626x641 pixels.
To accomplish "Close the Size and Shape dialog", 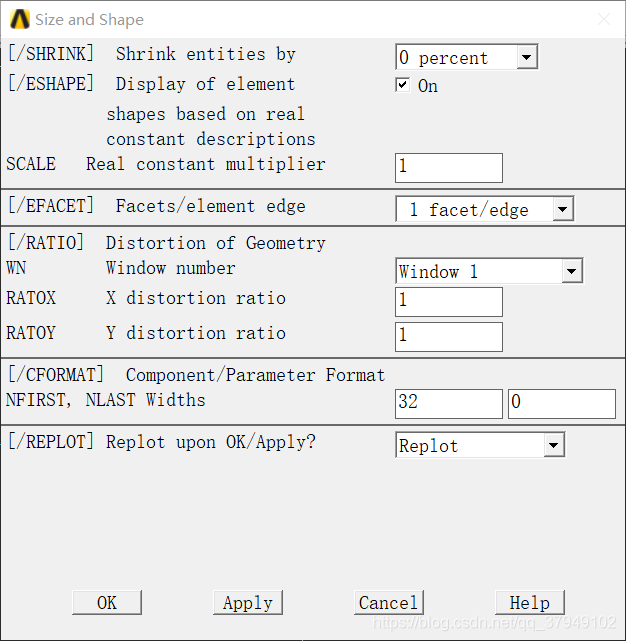I will pos(603,19).
